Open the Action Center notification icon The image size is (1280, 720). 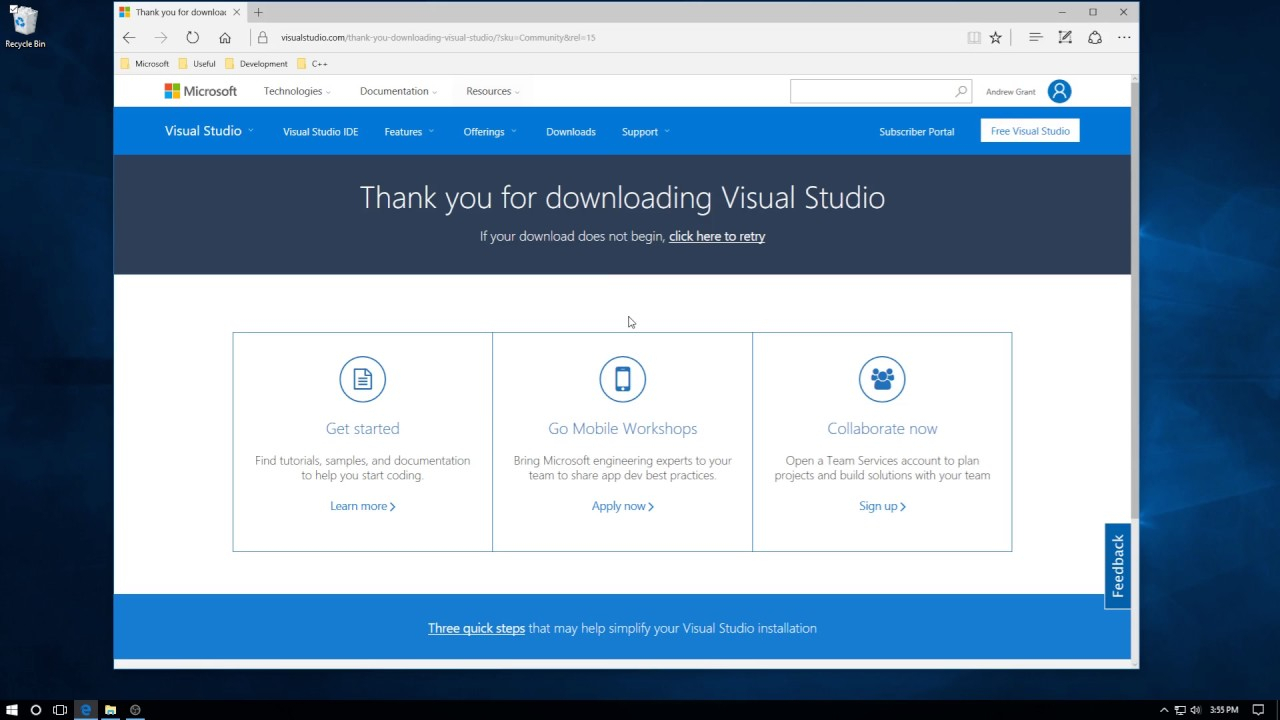point(1258,710)
